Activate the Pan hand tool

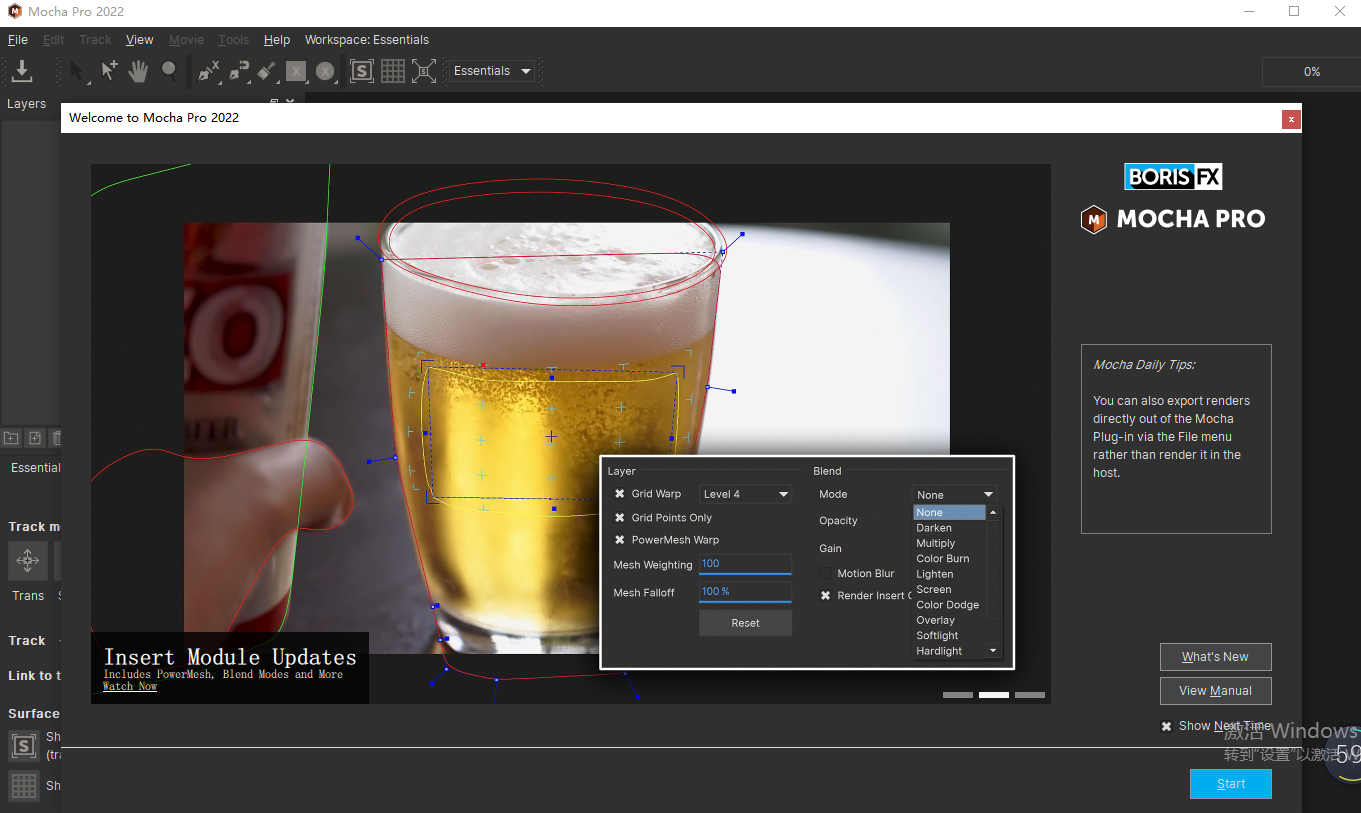pos(139,71)
